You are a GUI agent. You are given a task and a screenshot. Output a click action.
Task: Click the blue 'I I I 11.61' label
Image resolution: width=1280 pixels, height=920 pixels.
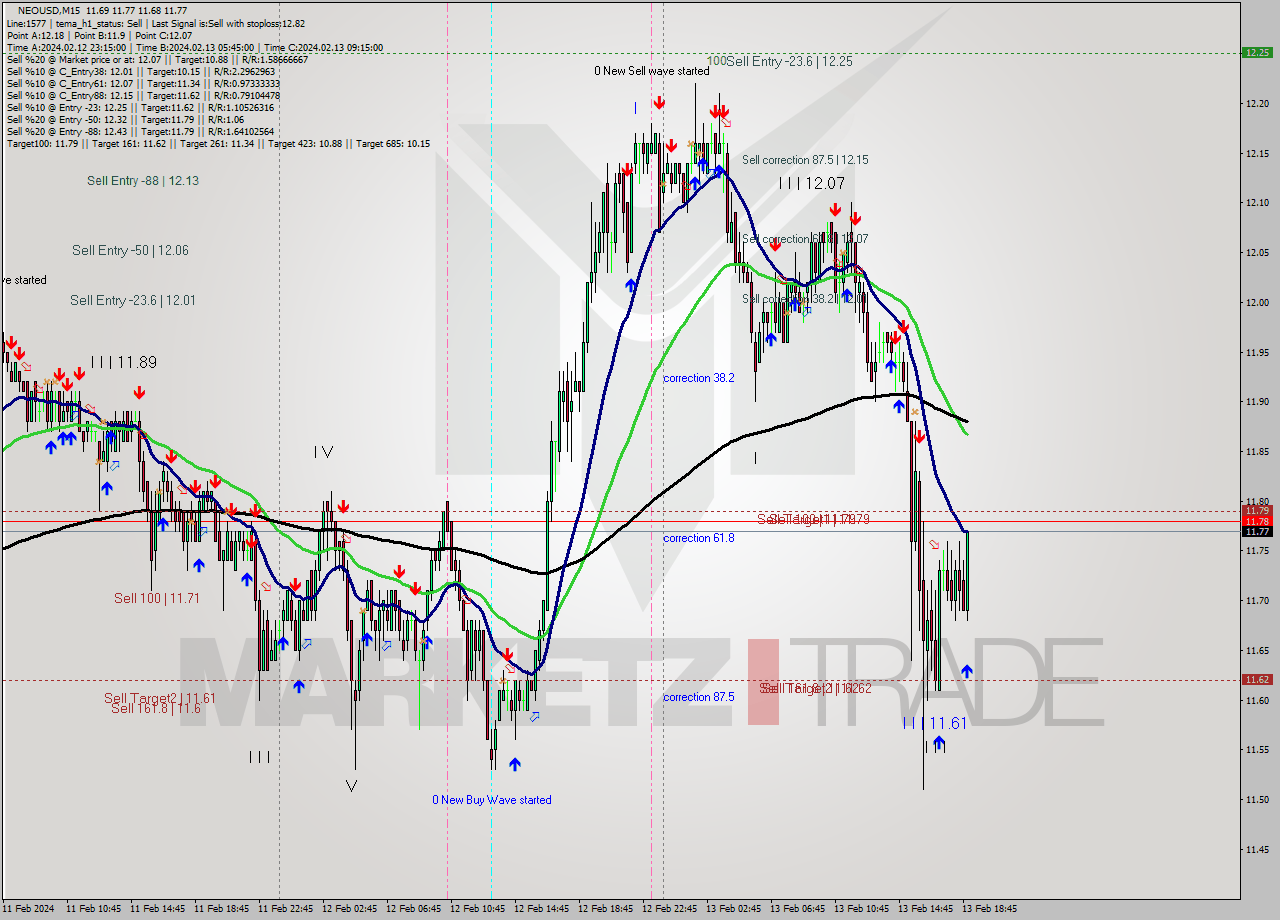934,723
